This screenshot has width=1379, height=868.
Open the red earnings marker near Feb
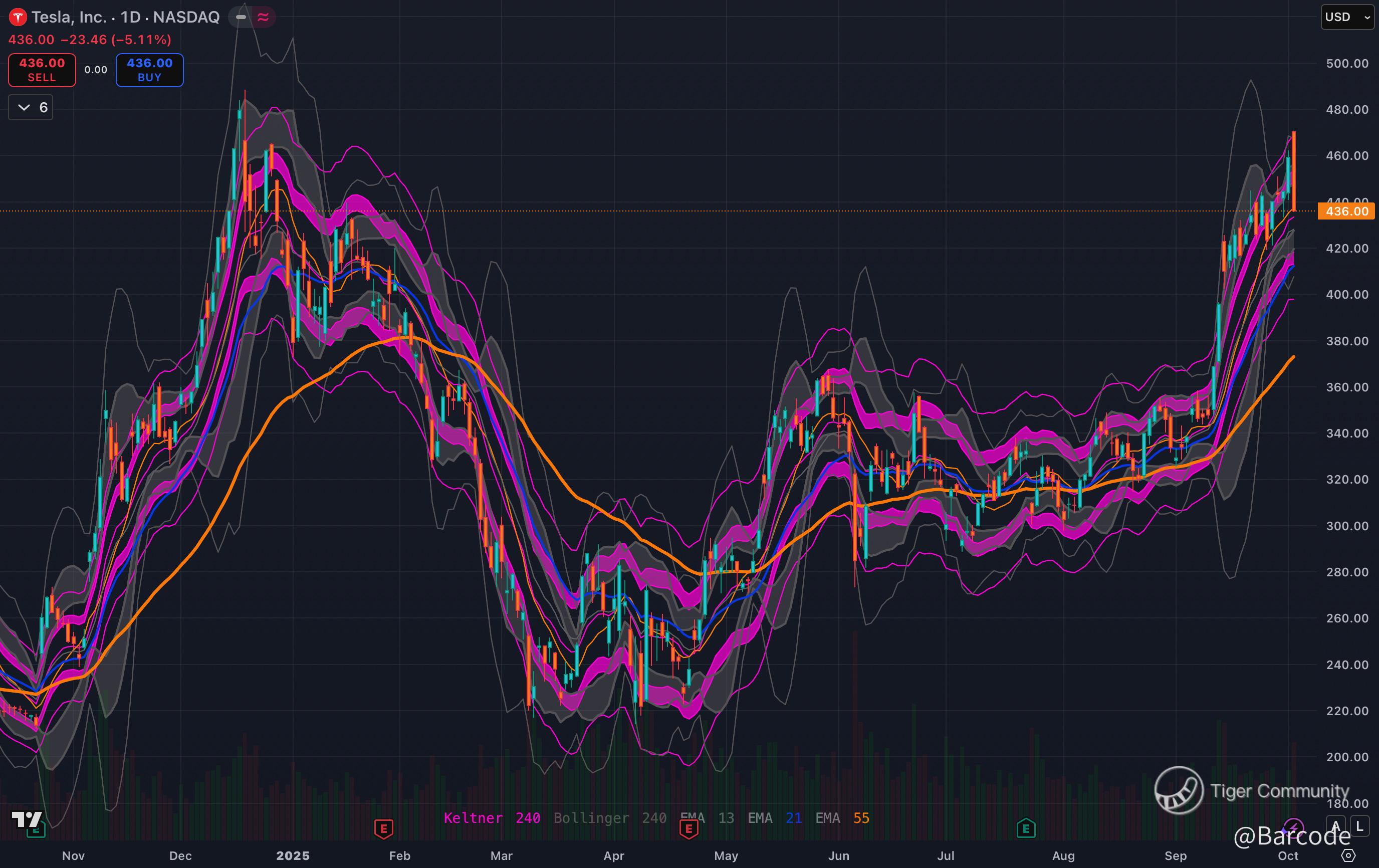click(383, 828)
